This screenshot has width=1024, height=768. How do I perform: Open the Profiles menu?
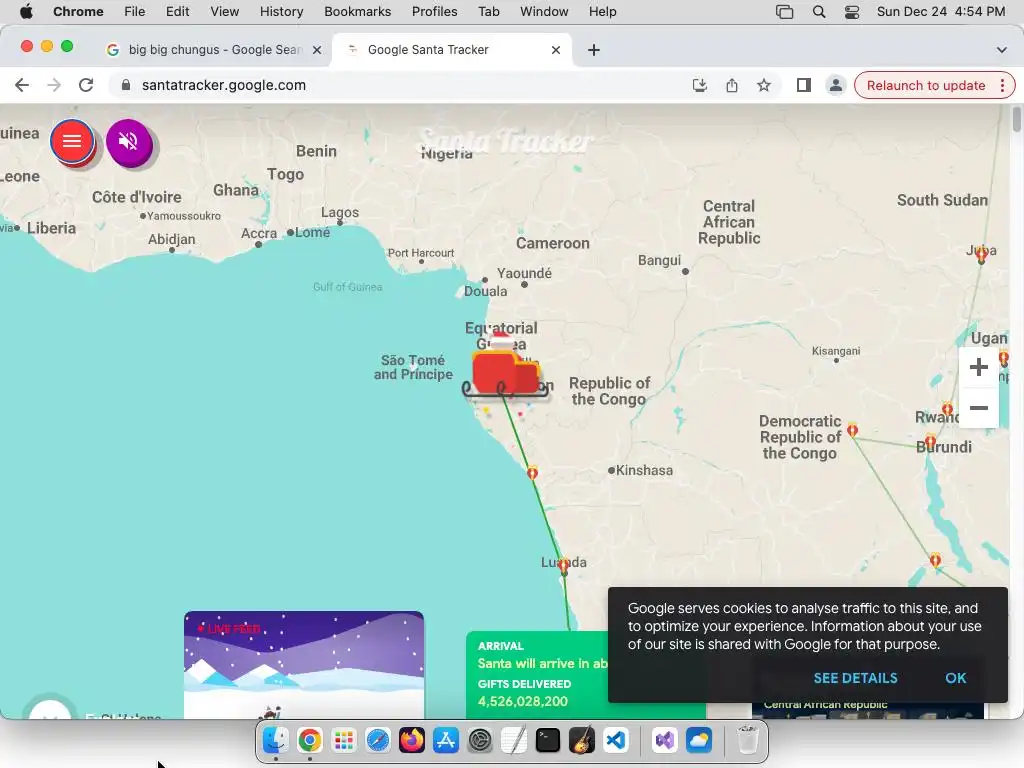434,12
